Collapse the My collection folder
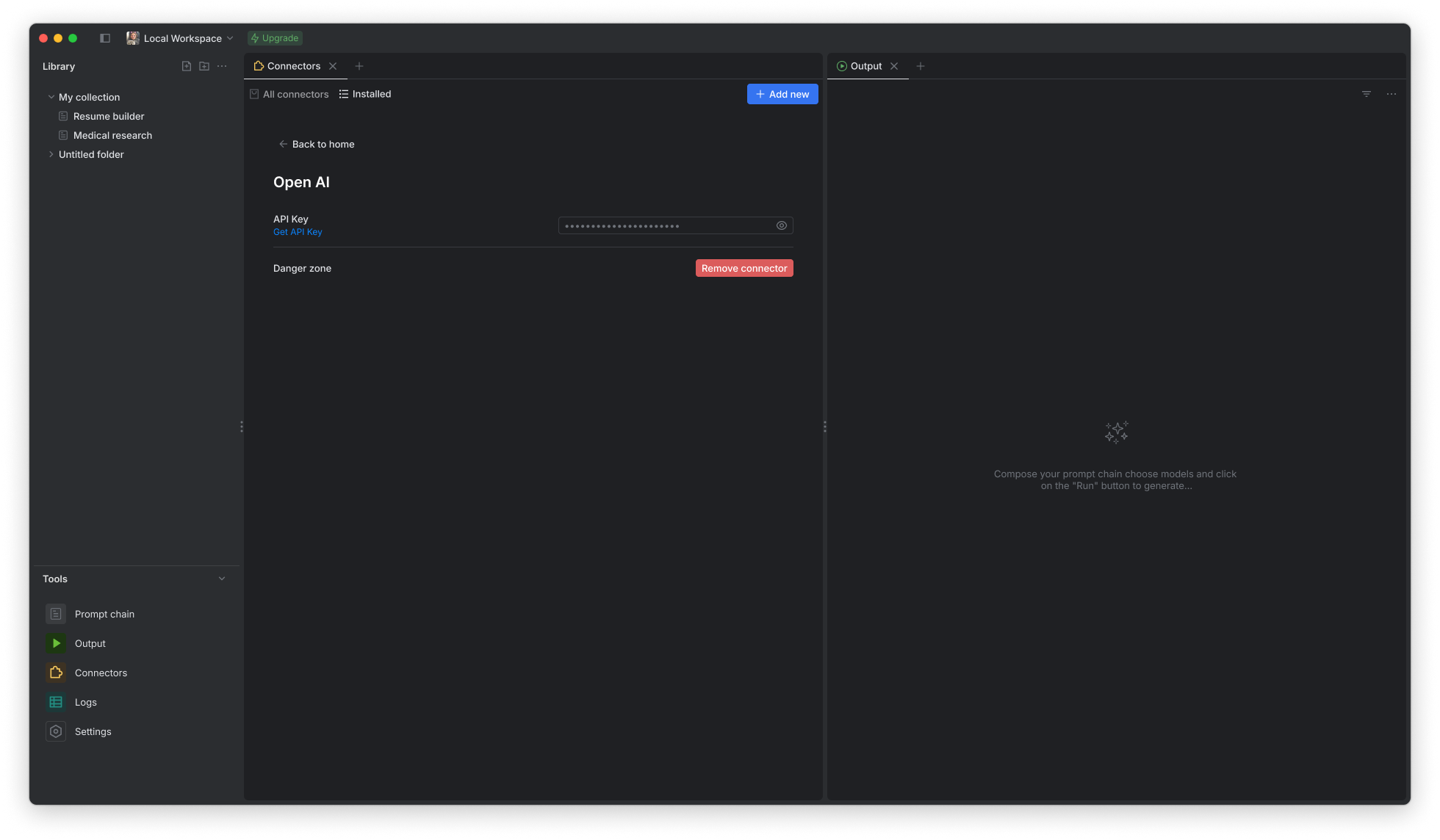This screenshot has width=1440, height=840. [51, 97]
